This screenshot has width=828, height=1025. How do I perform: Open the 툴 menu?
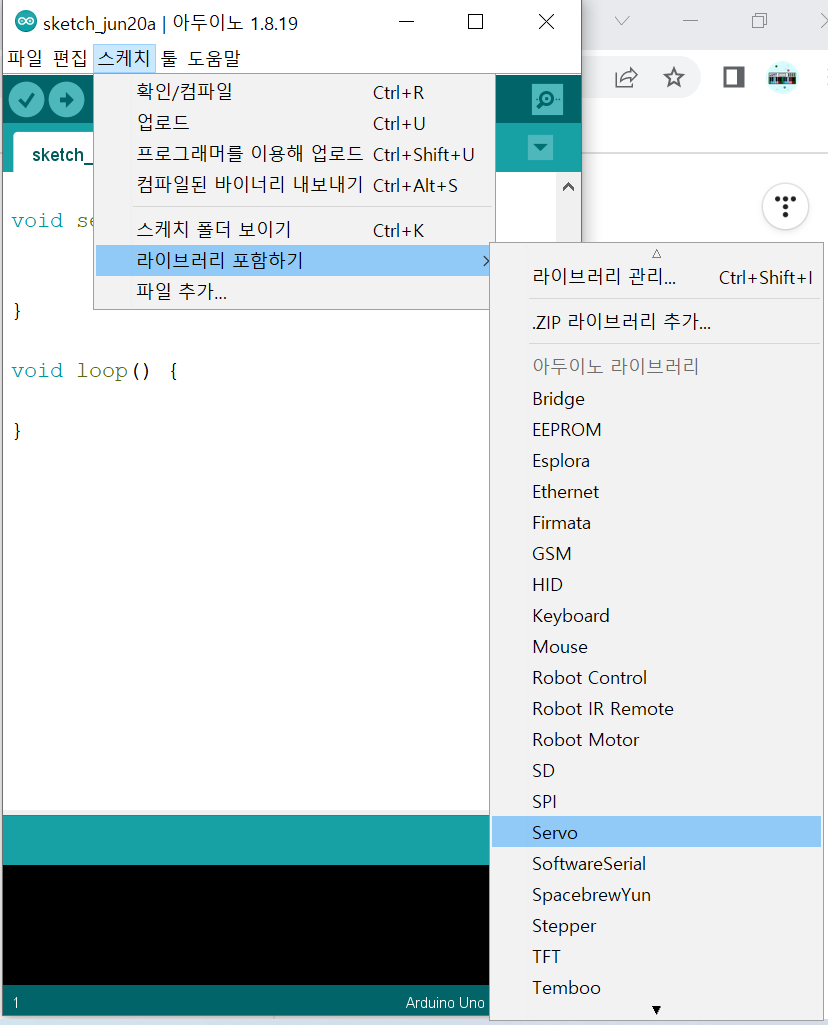[x=169, y=58]
